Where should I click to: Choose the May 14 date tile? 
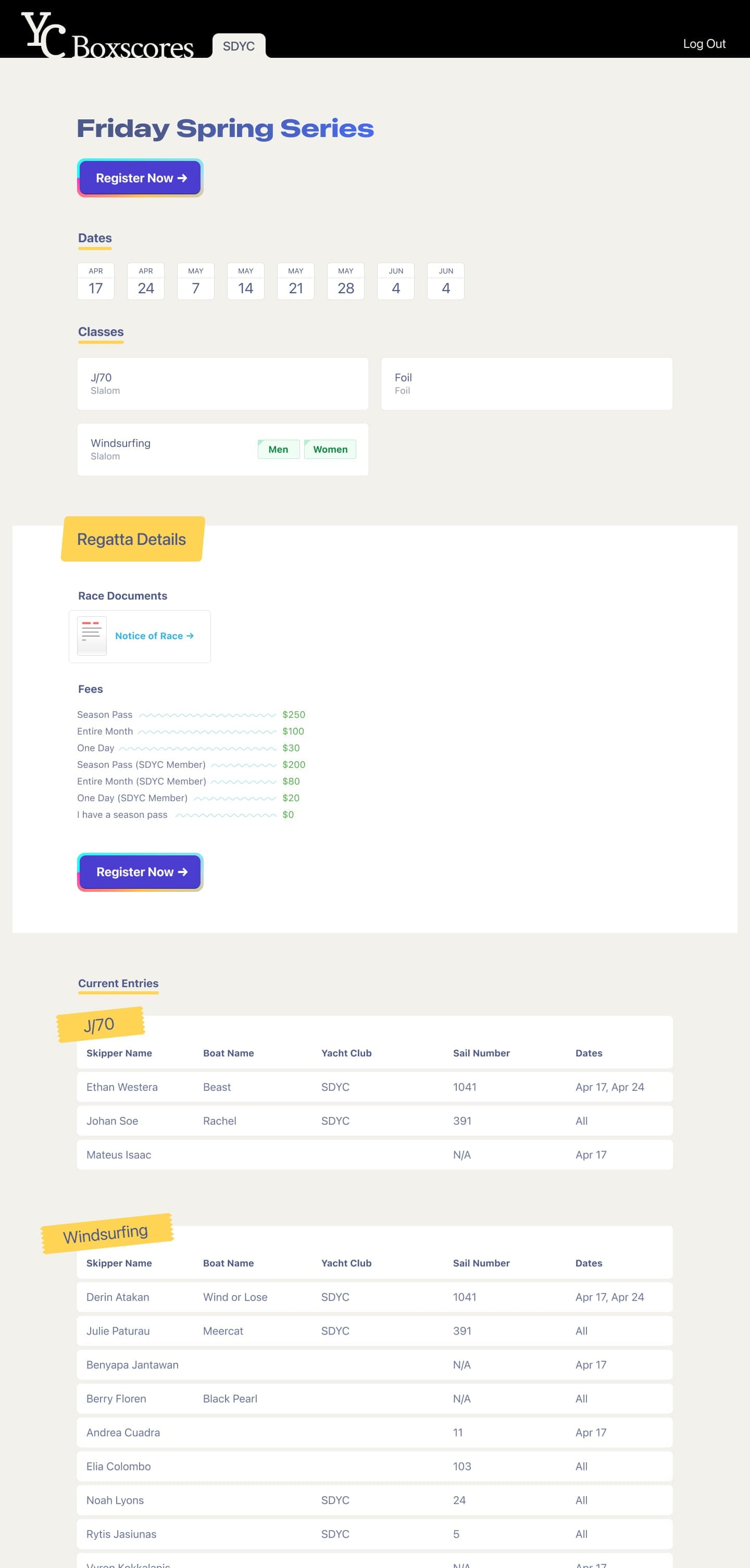point(245,281)
